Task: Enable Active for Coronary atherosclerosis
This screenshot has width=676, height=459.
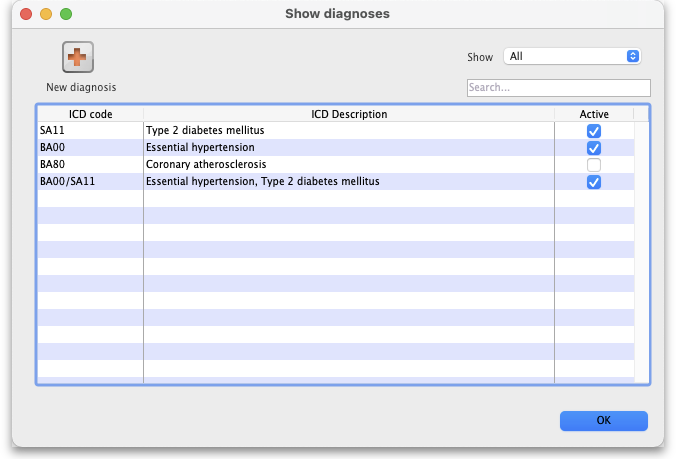Action: coord(594,165)
